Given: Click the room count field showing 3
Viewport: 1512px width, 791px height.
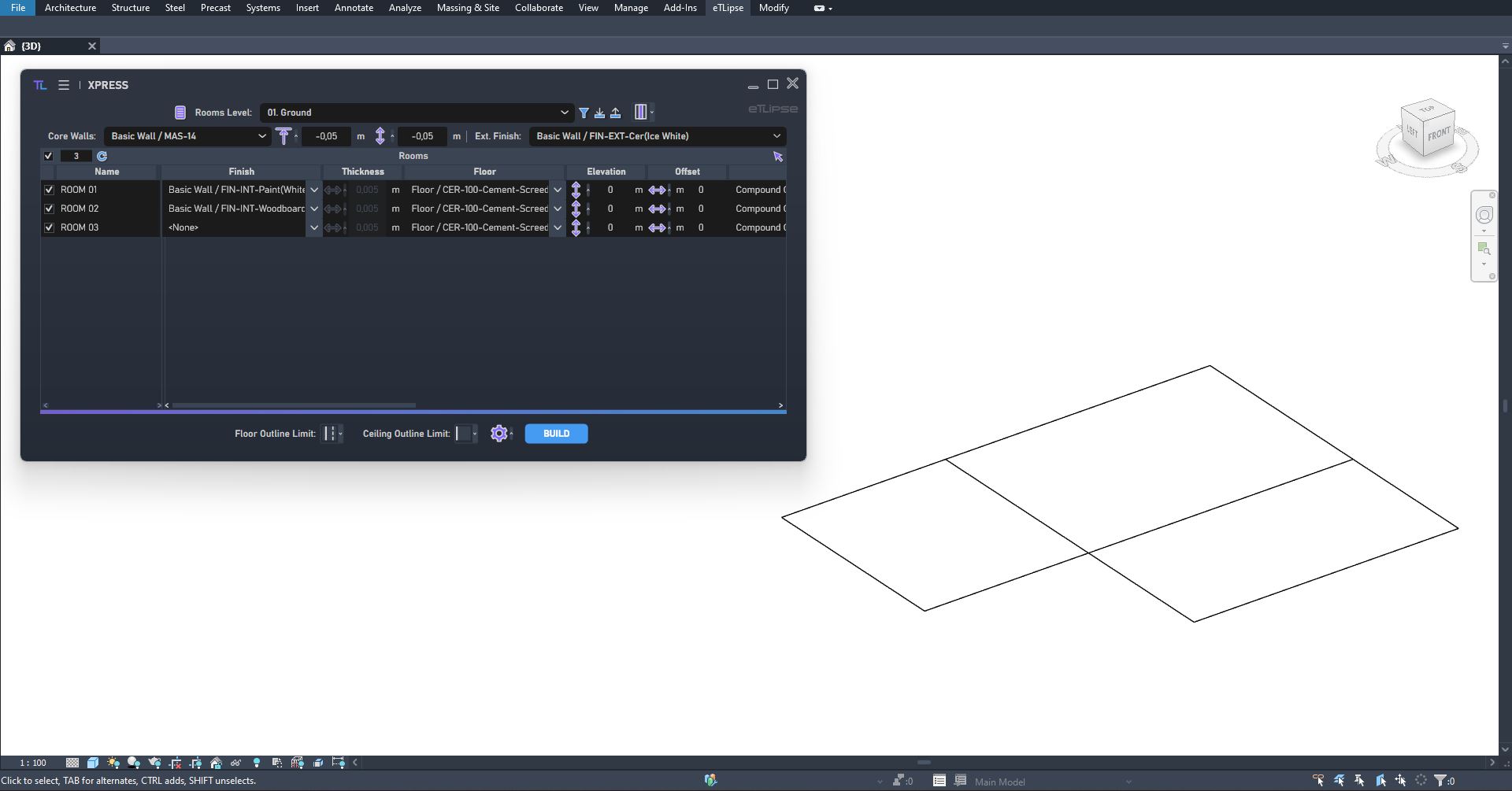Looking at the screenshot, I should [76, 156].
